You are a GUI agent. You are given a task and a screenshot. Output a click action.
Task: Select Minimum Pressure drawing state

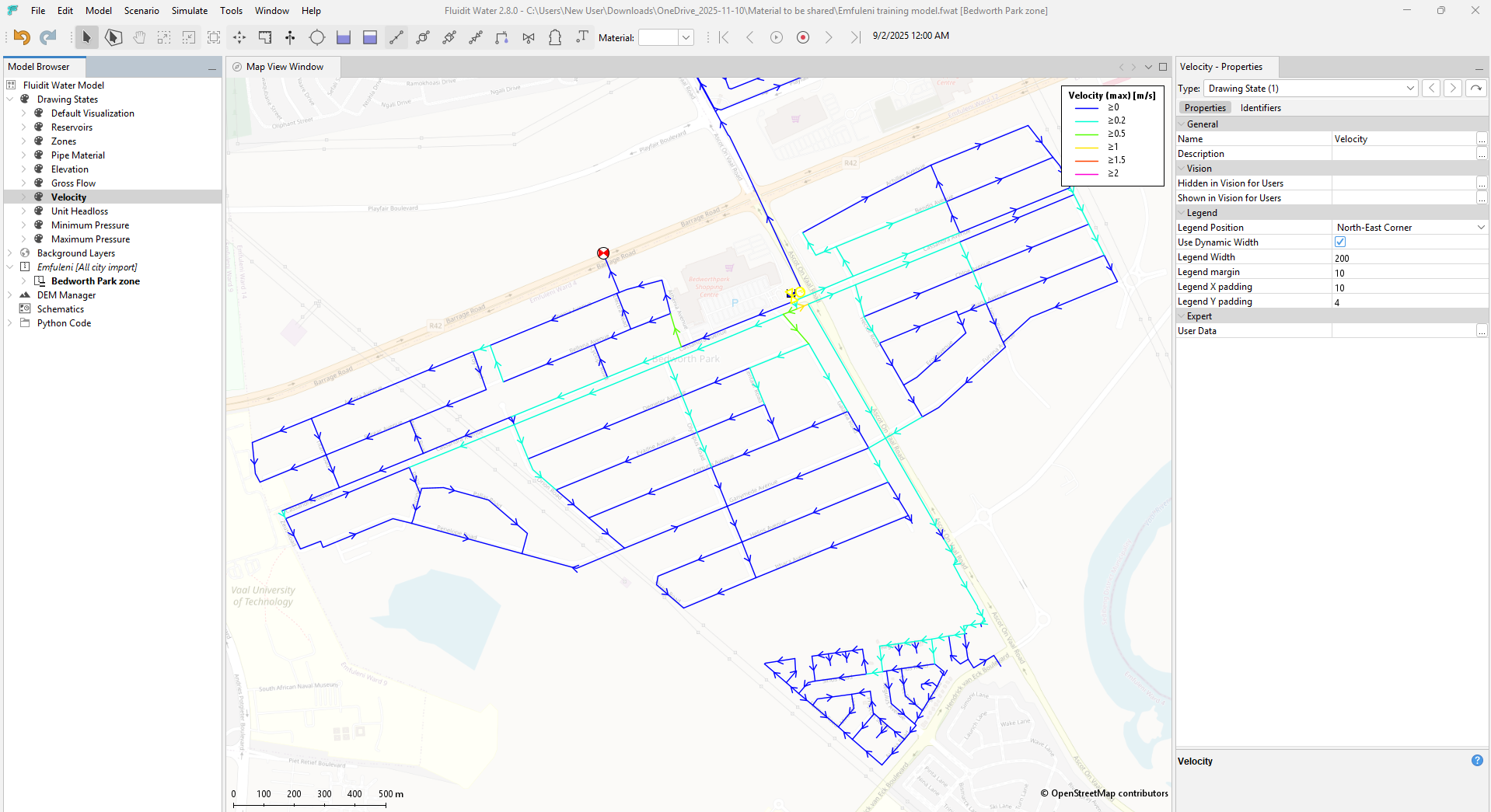tap(90, 225)
